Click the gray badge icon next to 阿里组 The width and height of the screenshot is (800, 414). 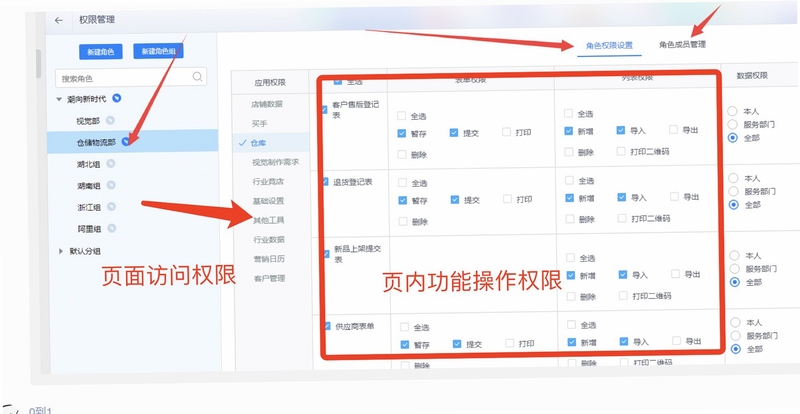(x=111, y=228)
